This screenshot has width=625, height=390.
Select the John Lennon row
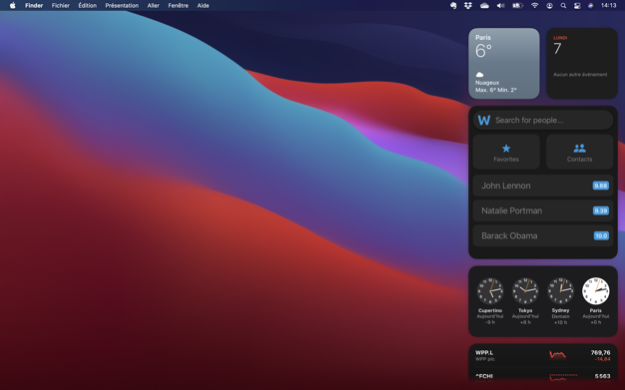point(543,185)
